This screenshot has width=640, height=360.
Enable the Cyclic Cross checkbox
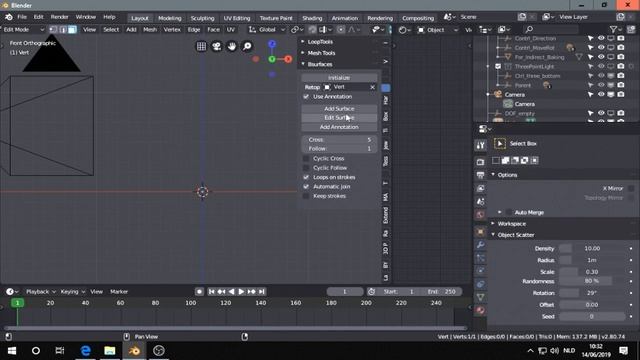click(306, 158)
